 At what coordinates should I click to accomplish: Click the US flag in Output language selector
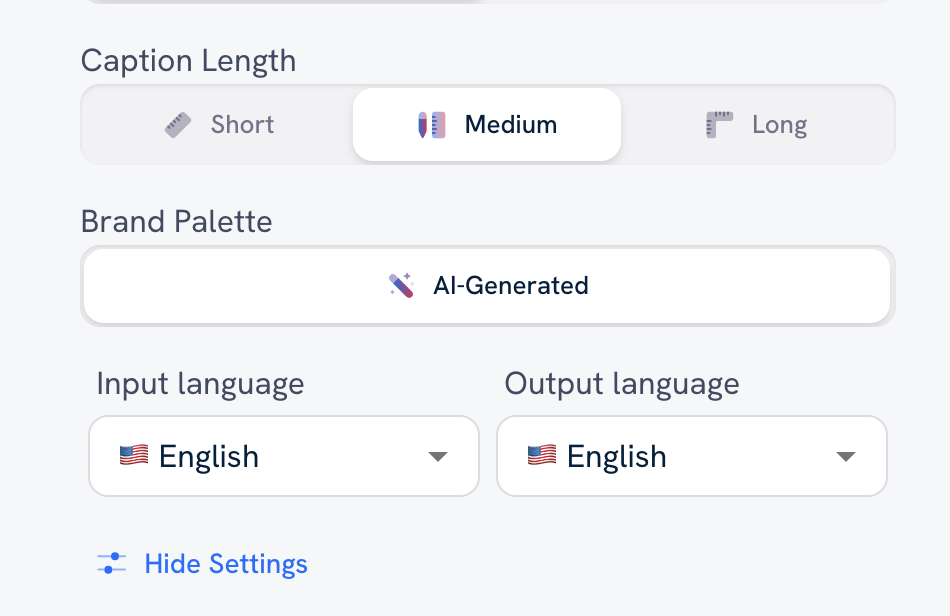(x=542, y=456)
